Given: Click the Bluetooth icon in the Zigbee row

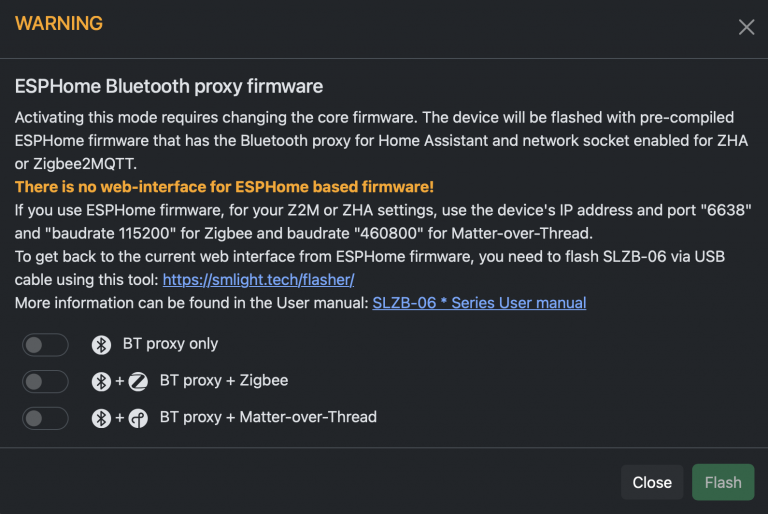Looking at the screenshot, I should (x=101, y=381).
